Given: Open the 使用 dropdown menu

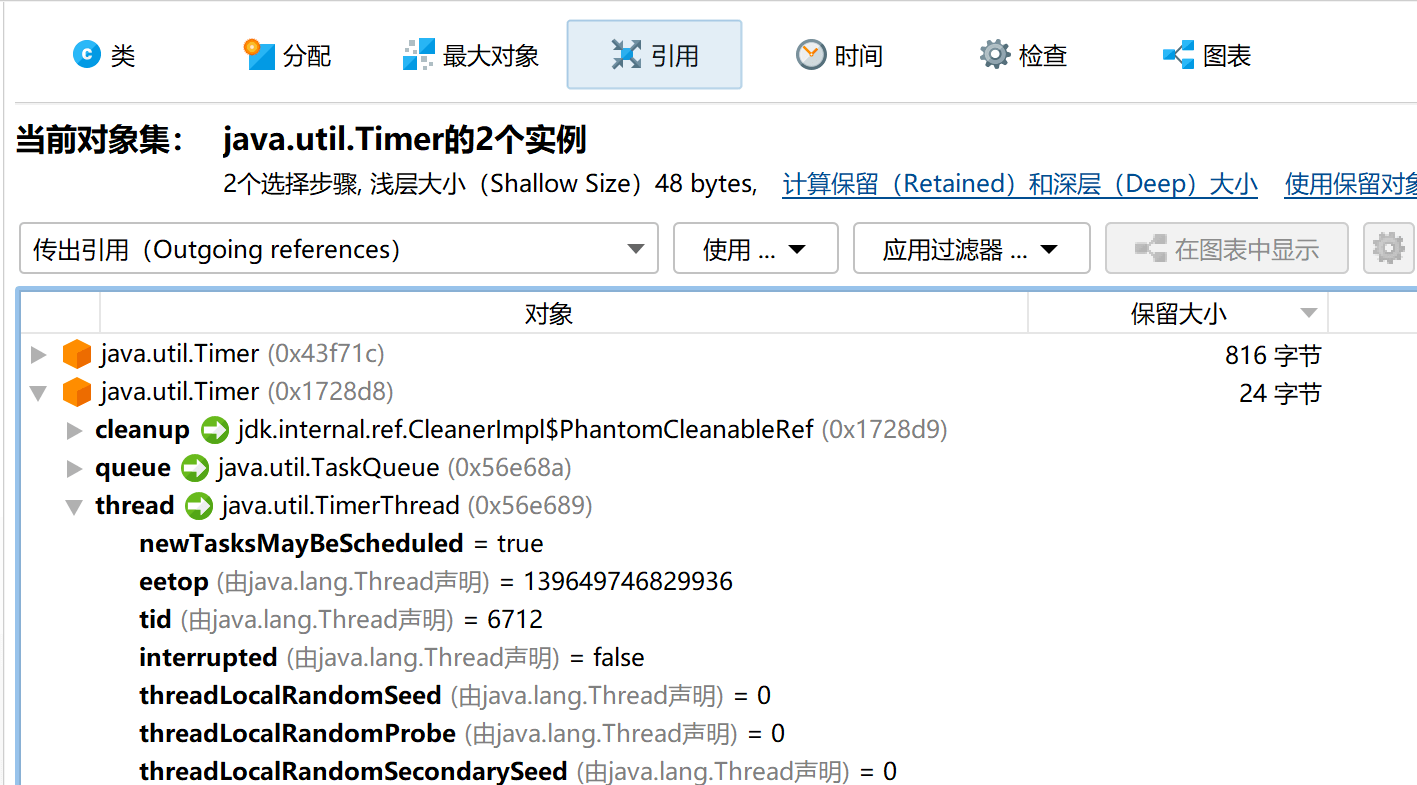Looking at the screenshot, I should coord(755,248).
